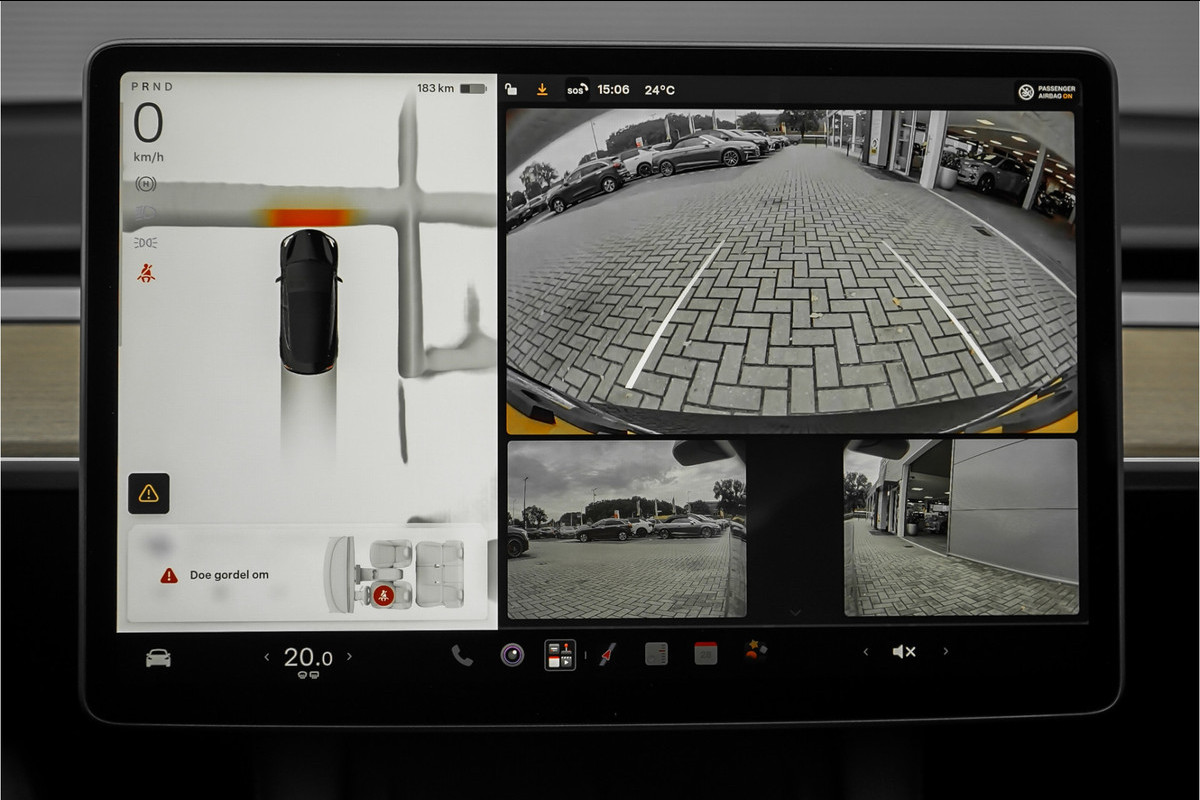Toggle the passenger airbag indicator
Image resolution: width=1200 pixels, height=800 pixels.
(1047, 92)
